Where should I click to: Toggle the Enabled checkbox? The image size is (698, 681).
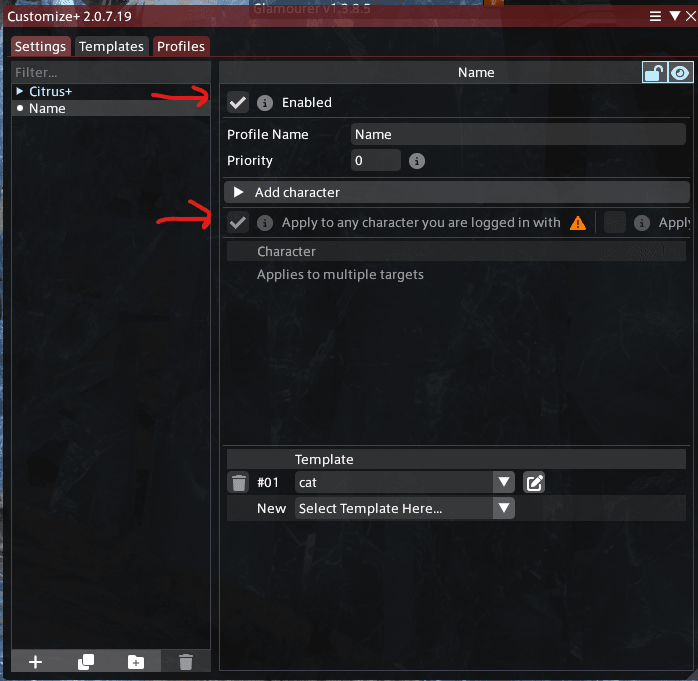(238, 103)
